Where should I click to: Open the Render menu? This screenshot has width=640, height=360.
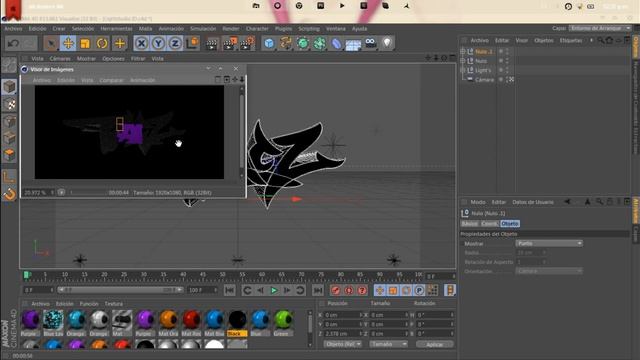coord(231,29)
